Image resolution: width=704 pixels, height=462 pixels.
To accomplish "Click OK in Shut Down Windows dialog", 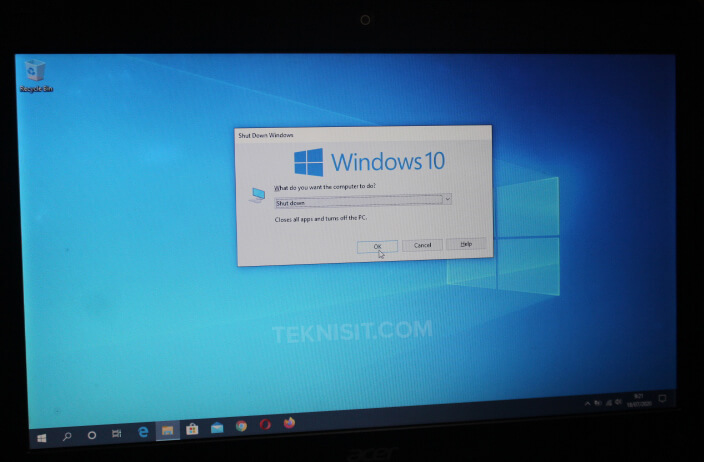I will coord(377,246).
